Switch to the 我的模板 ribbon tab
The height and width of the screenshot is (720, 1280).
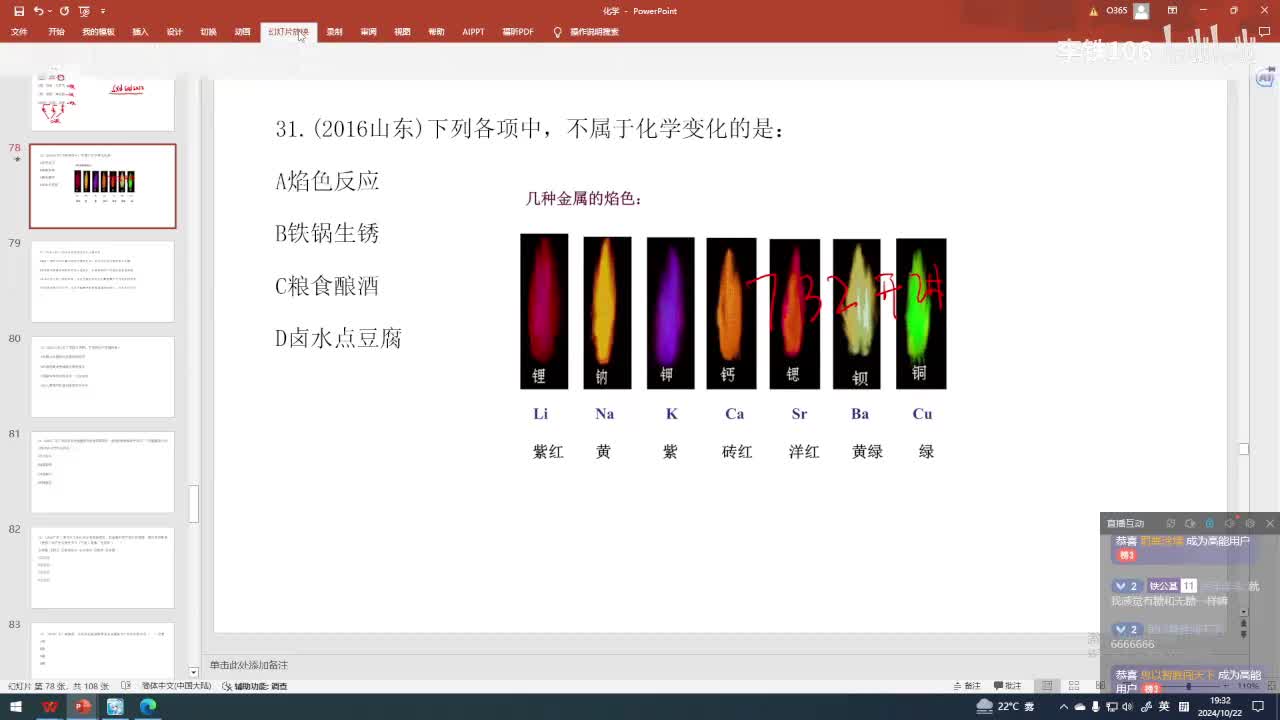[98, 32]
